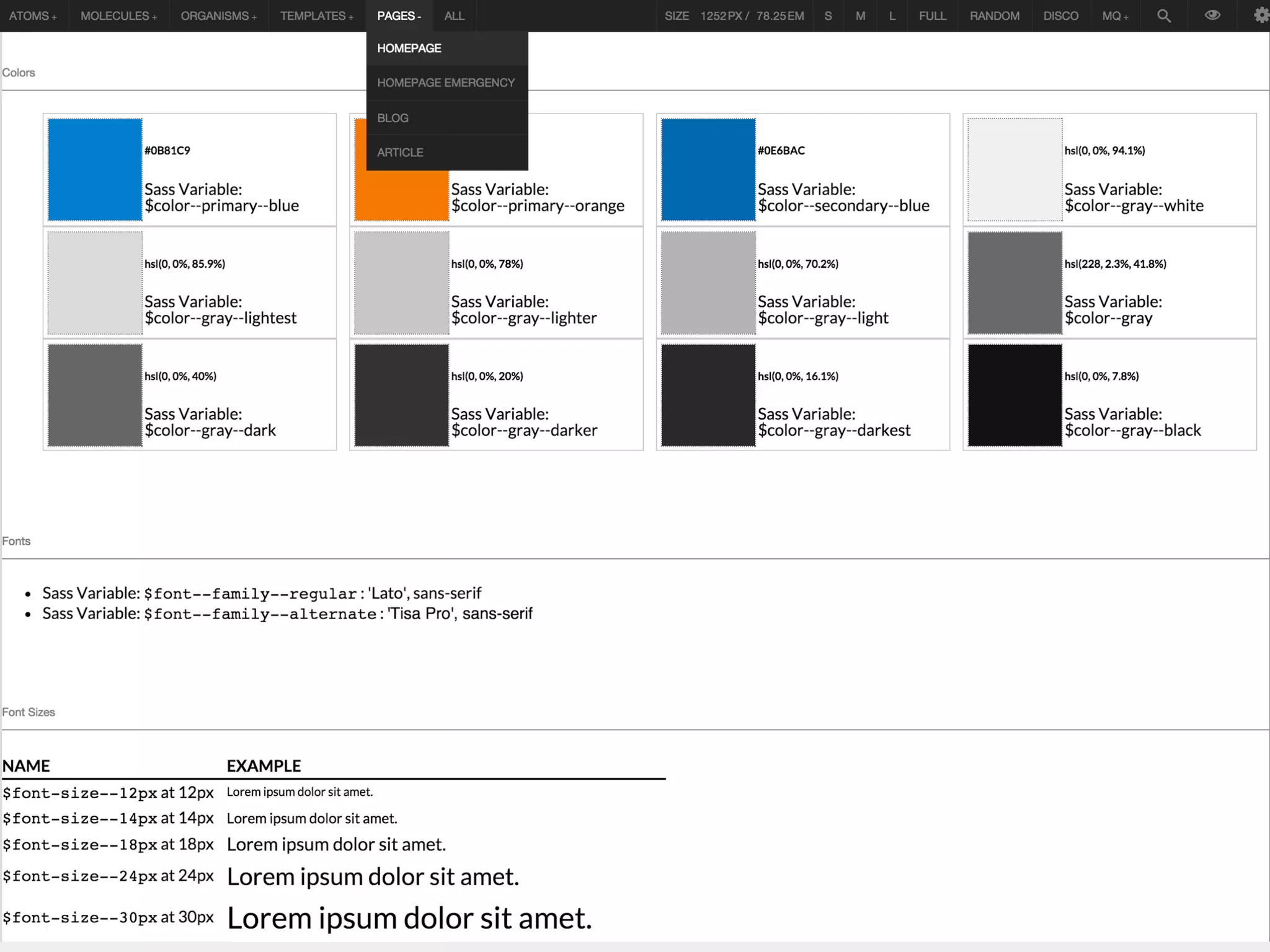Select Homepage from Pages menu

(x=409, y=48)
